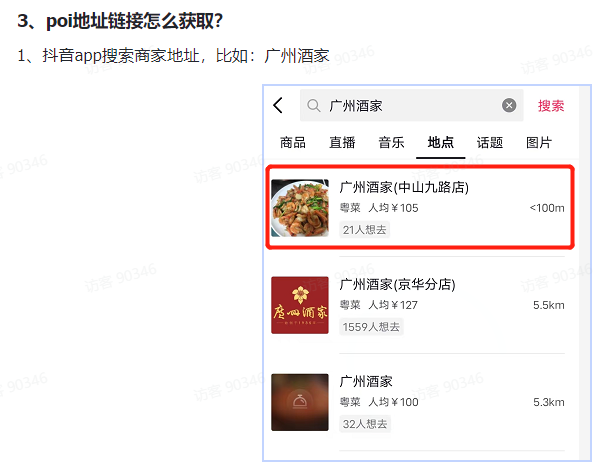Switch to the 直播 tab
This screenshot has height=472, width=602.
click(342, 142)
